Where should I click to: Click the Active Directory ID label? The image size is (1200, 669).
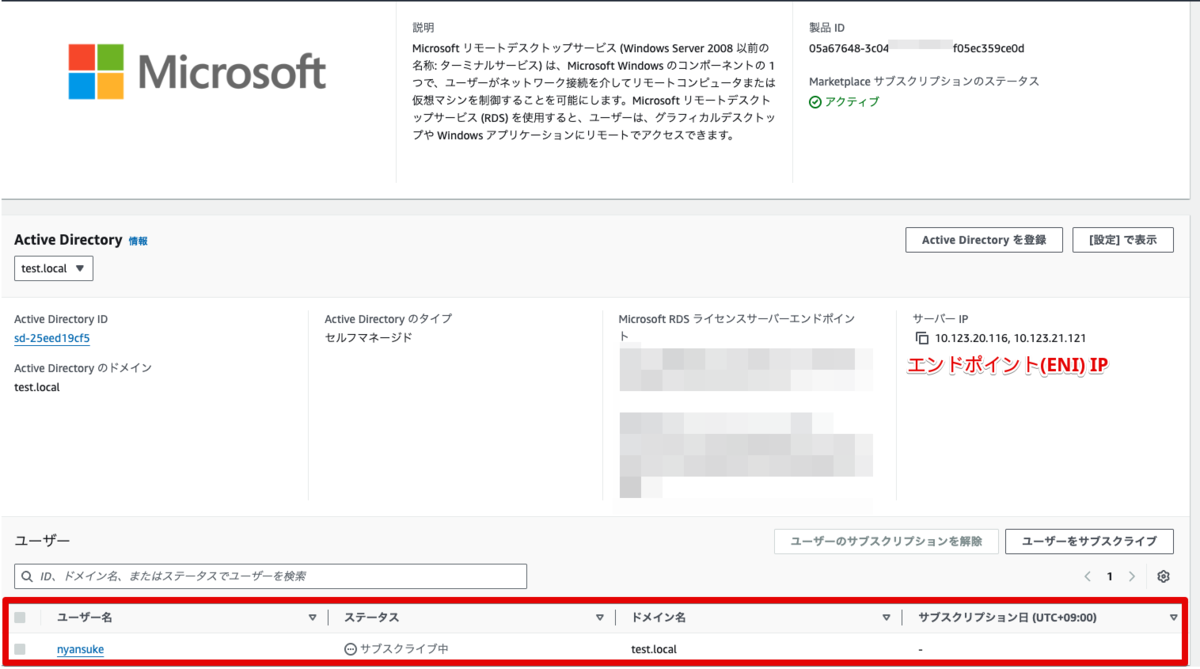click(x=61, y=319)
